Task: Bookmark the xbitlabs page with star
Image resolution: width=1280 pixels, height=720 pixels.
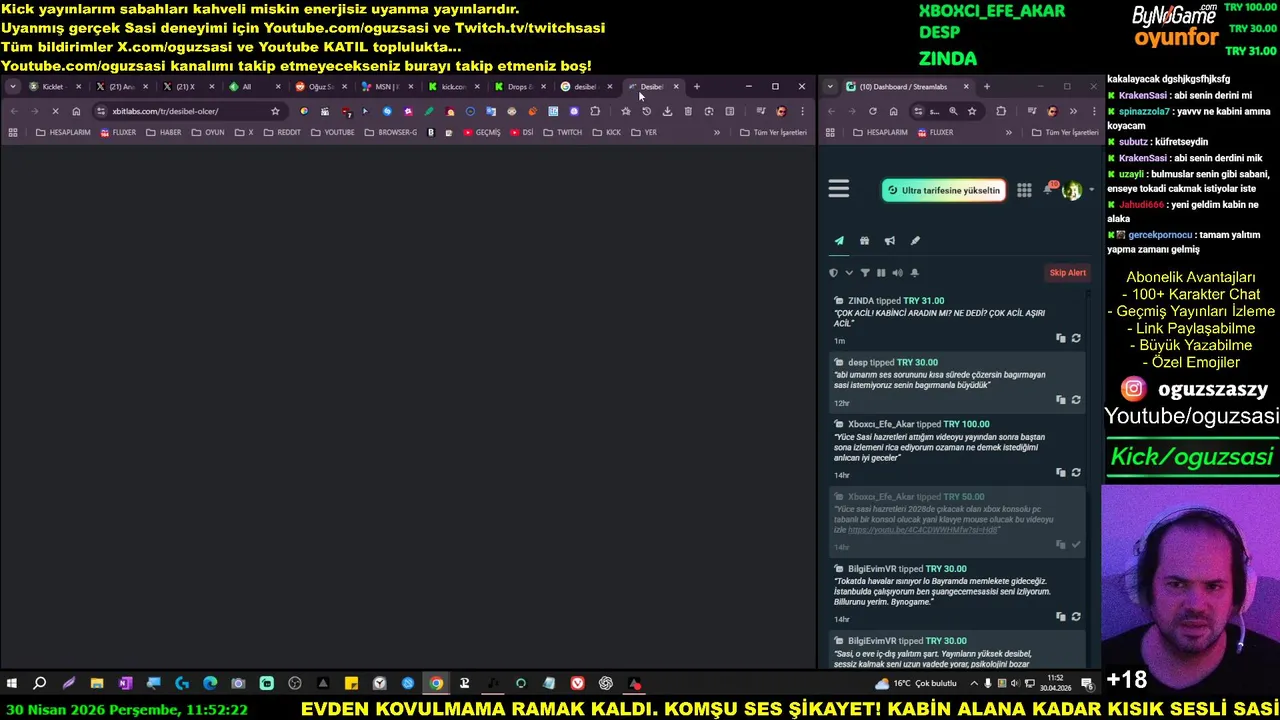Action: tap(275, 111)
